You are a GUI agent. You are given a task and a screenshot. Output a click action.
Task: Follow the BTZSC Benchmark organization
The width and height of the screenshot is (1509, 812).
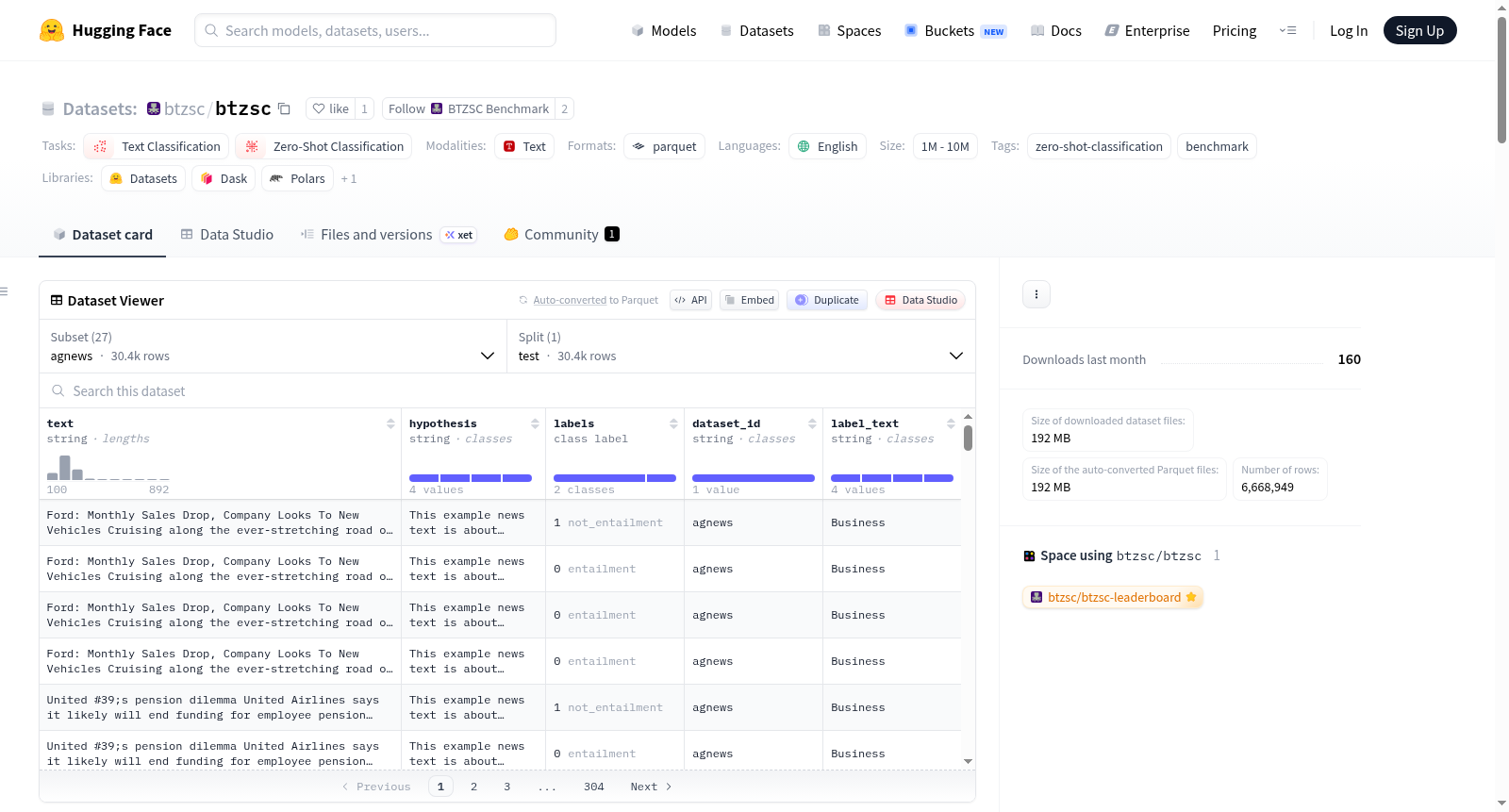pos(469,108)
